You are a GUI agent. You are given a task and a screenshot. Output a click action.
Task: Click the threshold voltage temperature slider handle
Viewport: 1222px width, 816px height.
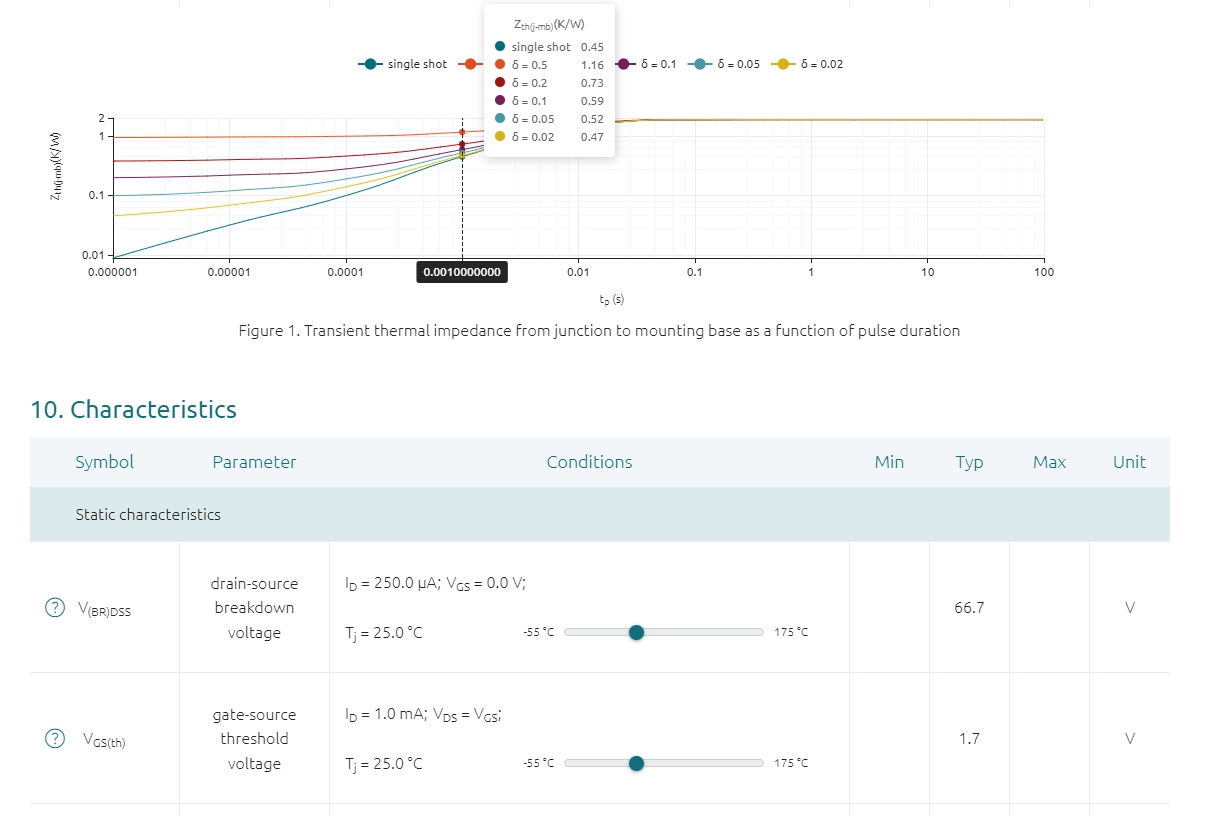tap(636, 763)
